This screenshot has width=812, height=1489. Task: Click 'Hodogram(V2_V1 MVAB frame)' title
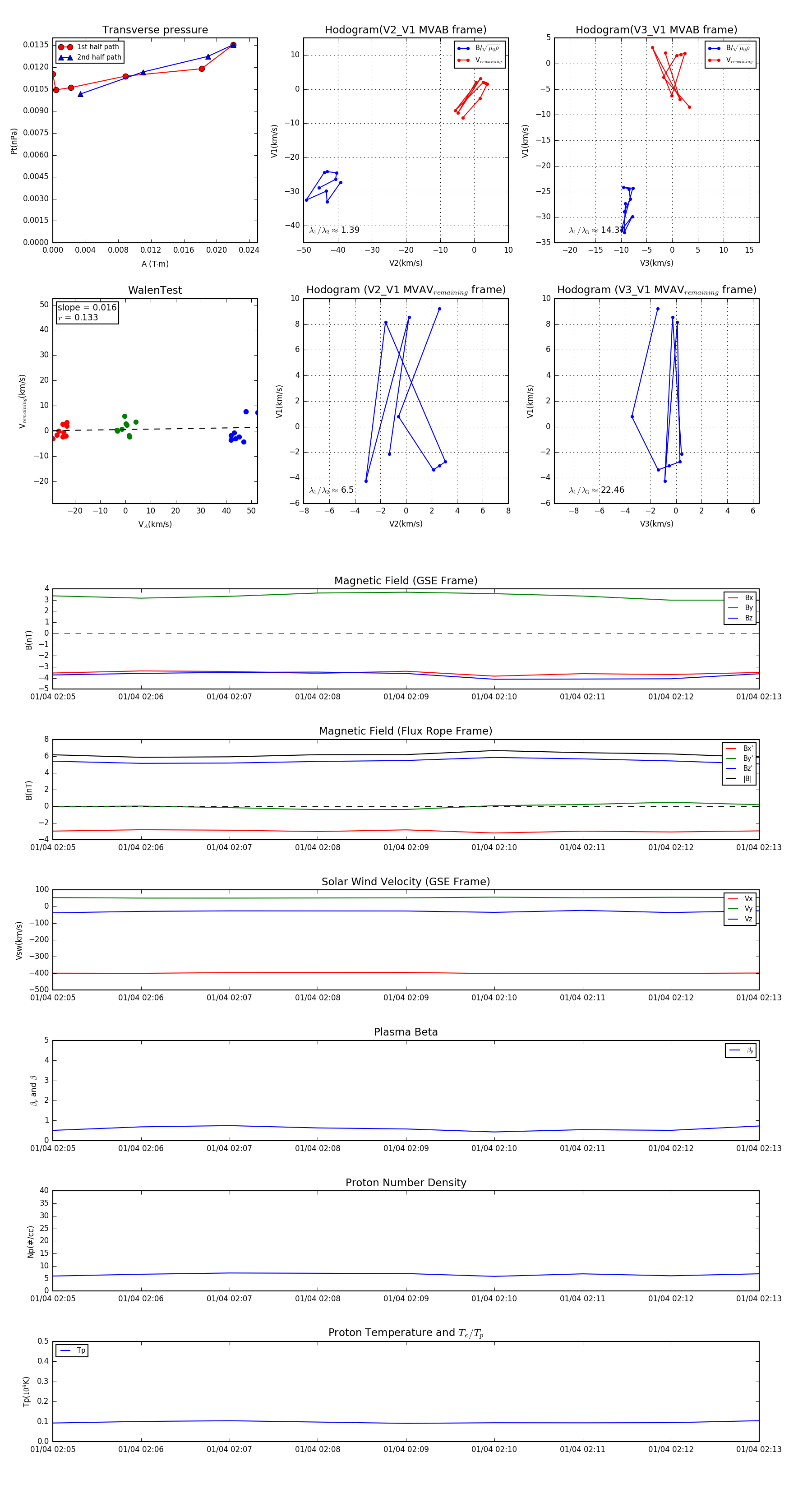406,30
